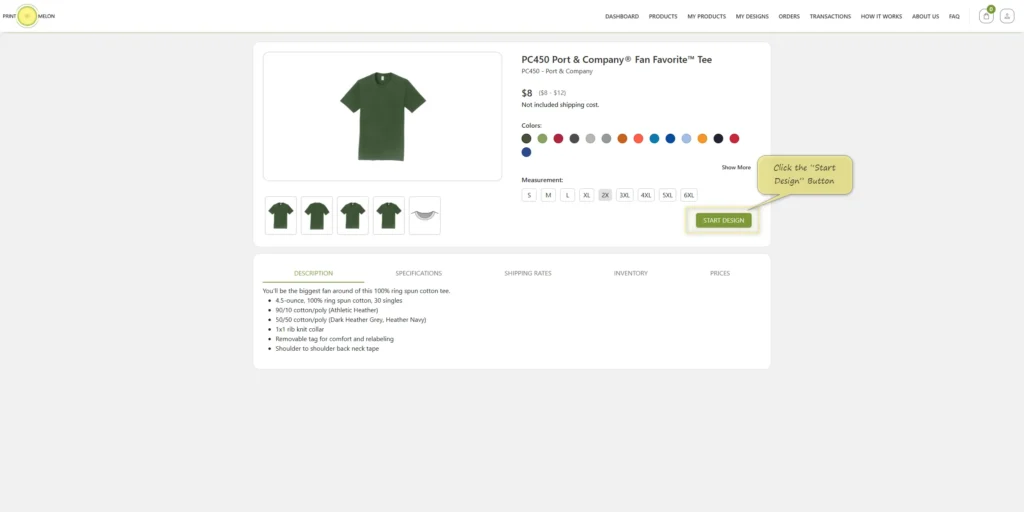Viewport: 1024px width, 512px height.
Task: Open the user account icon
Action: (x=1007, y=16)
